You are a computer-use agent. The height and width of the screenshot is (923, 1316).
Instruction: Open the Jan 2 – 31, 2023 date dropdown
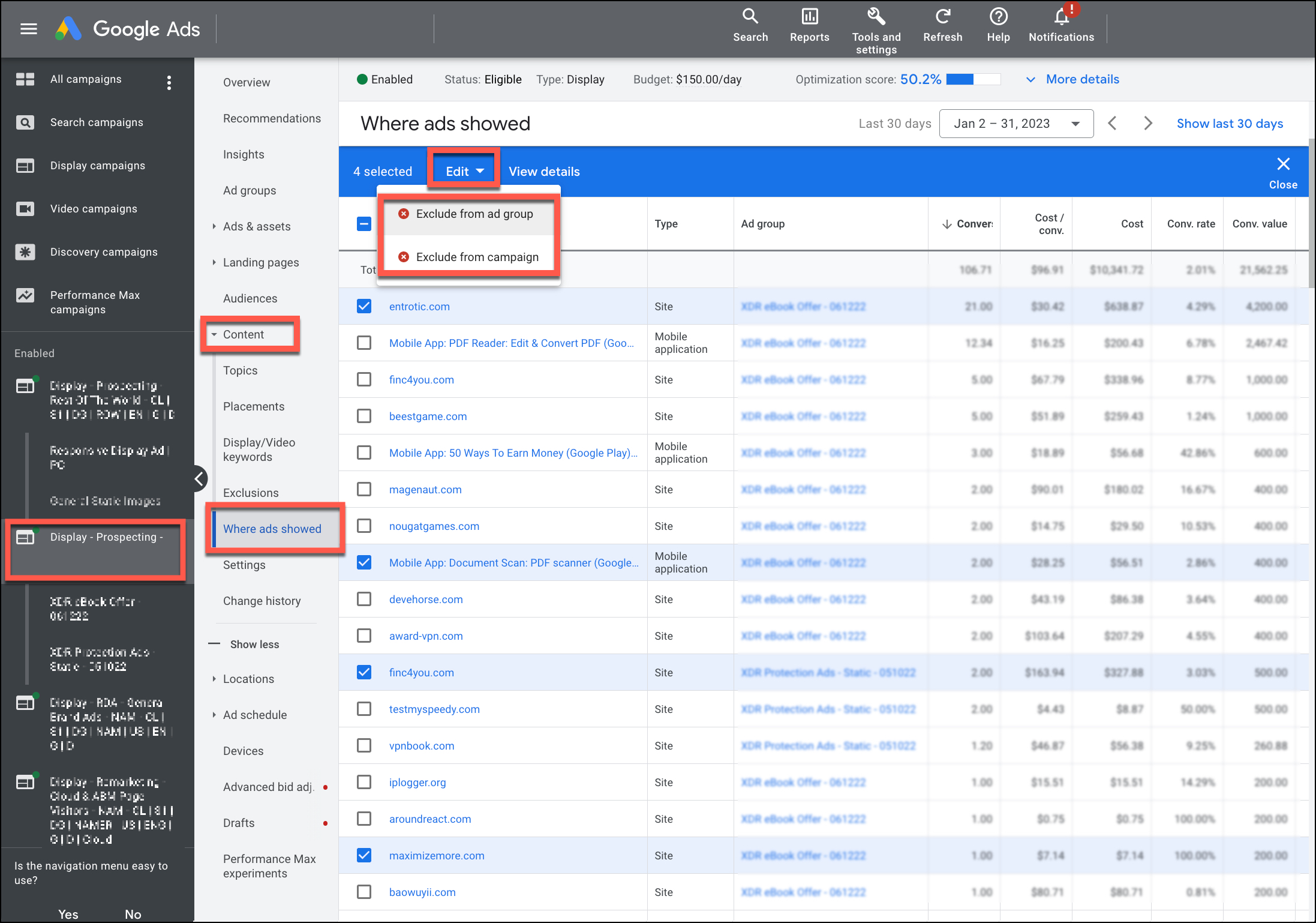click(1016, 124)
